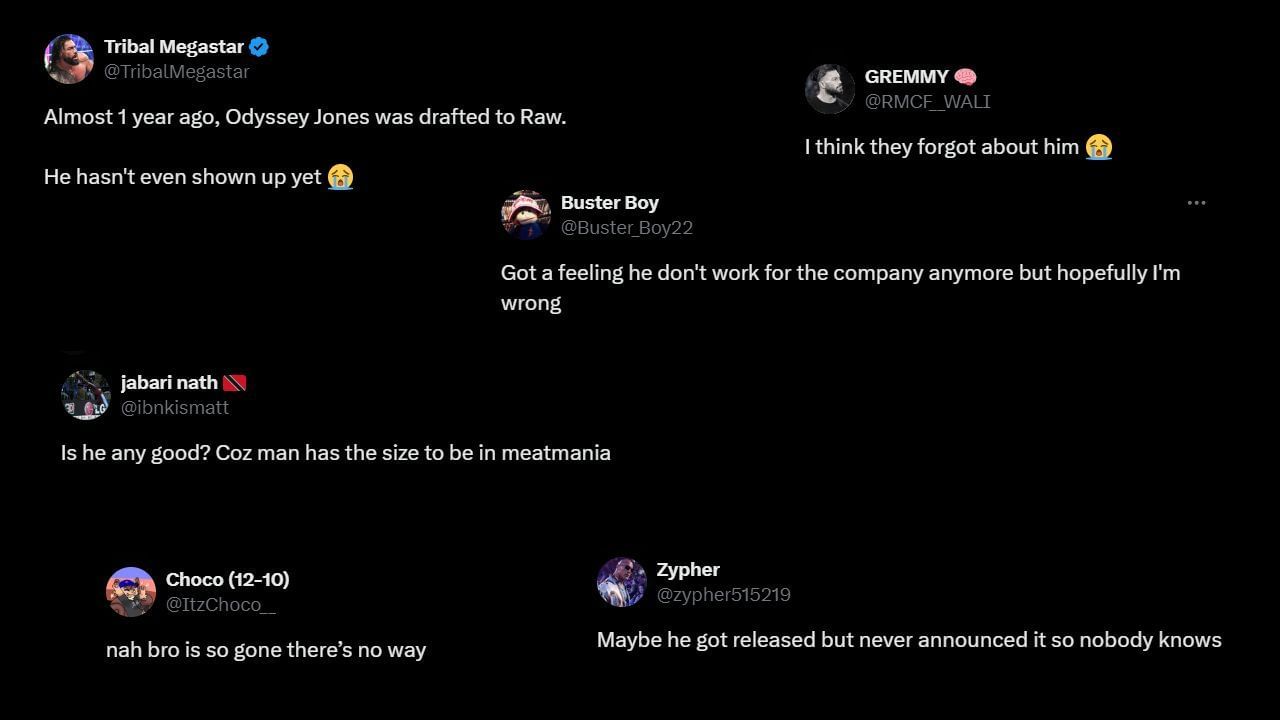Open the three-dot more options menu
Image resolution: width=1280 pixels, height=720 pixels.
tap(1196, 203)
